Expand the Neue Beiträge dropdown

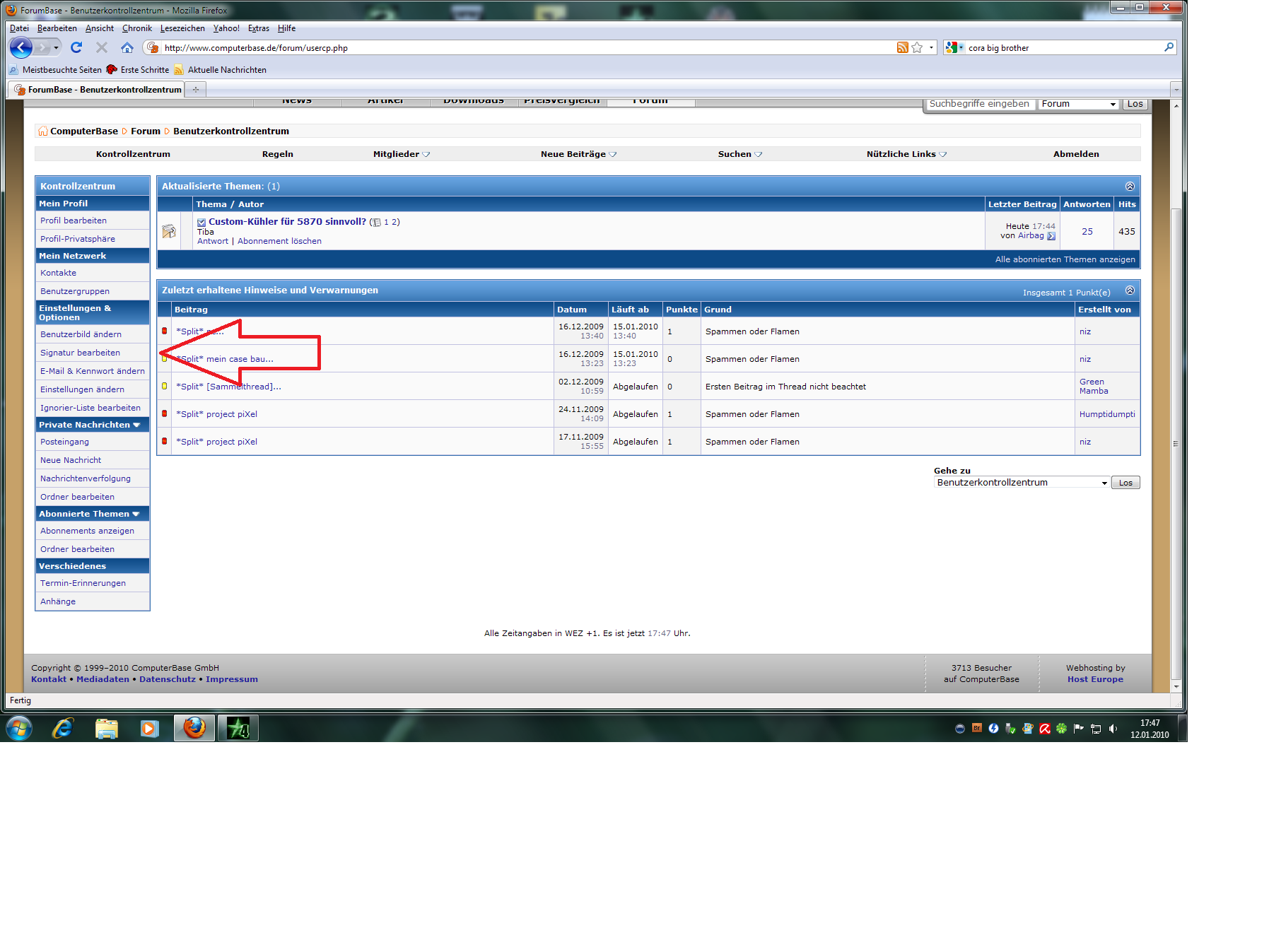point(613,155)
